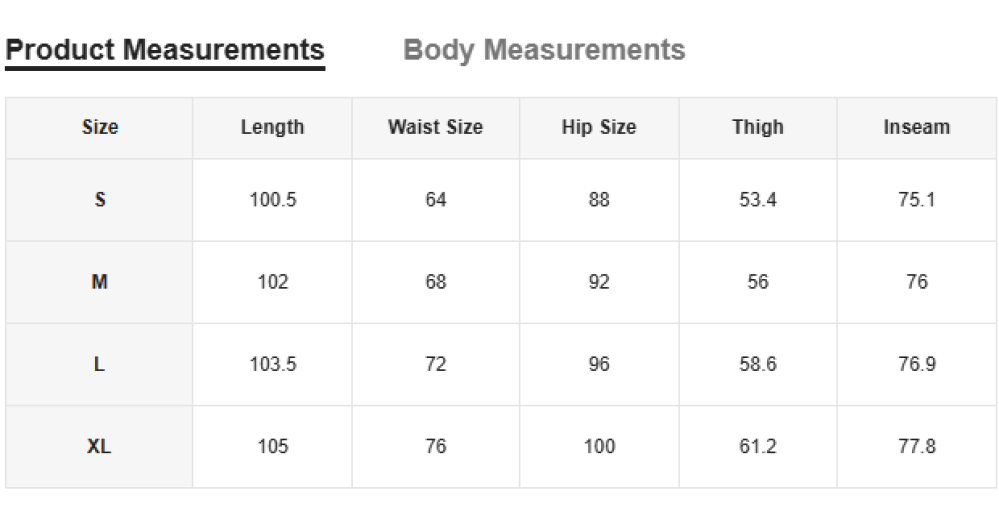Select the Hip Size column header
The height and width of the screenshot is (508, 999).
(x=599, y=127)
